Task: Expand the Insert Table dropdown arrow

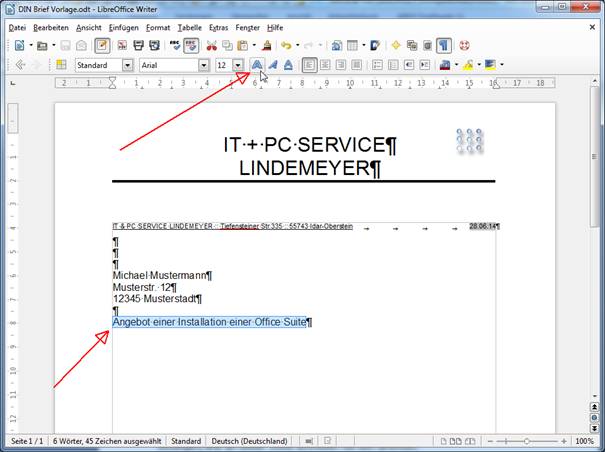Action: coord(364,46)
